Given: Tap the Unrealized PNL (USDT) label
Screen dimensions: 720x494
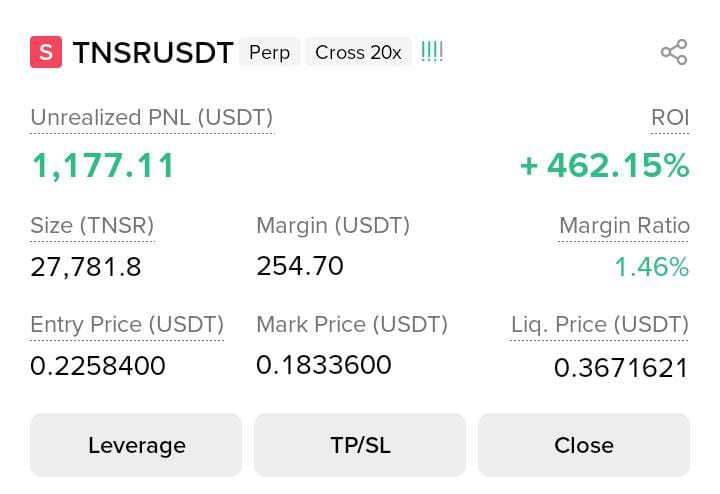Looking at the screenshot, I should (151, 118).
